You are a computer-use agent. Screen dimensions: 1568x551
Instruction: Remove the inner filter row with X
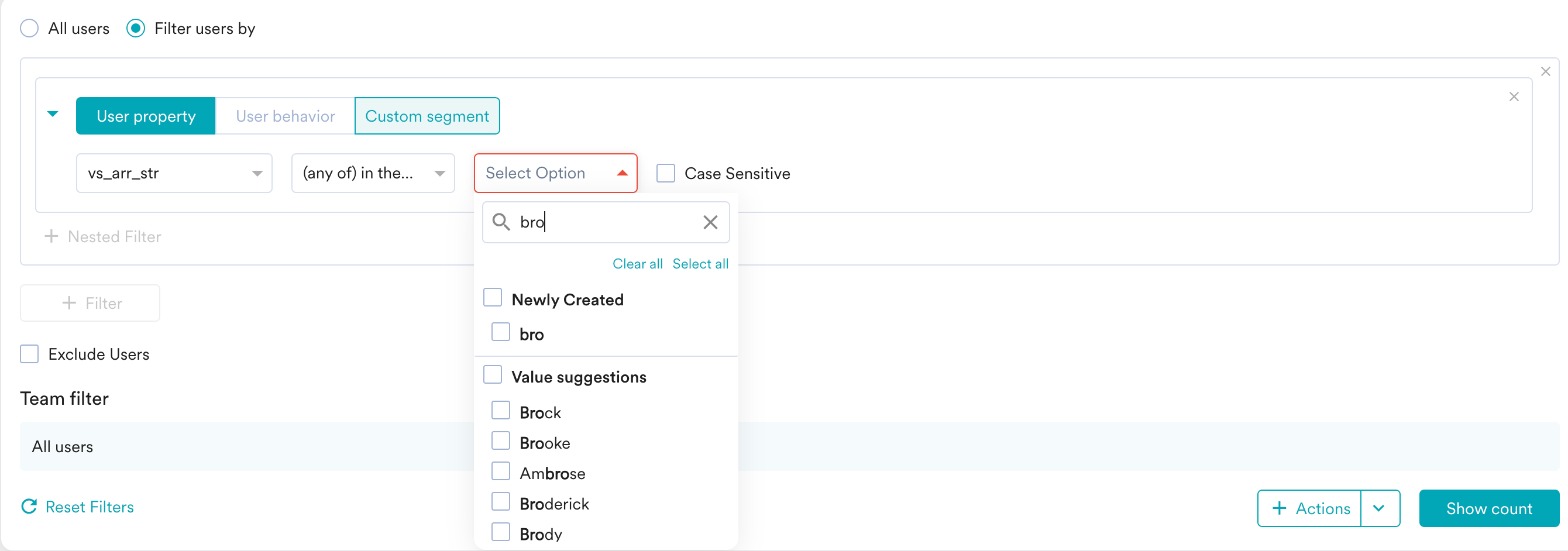tap(1513, 97)
